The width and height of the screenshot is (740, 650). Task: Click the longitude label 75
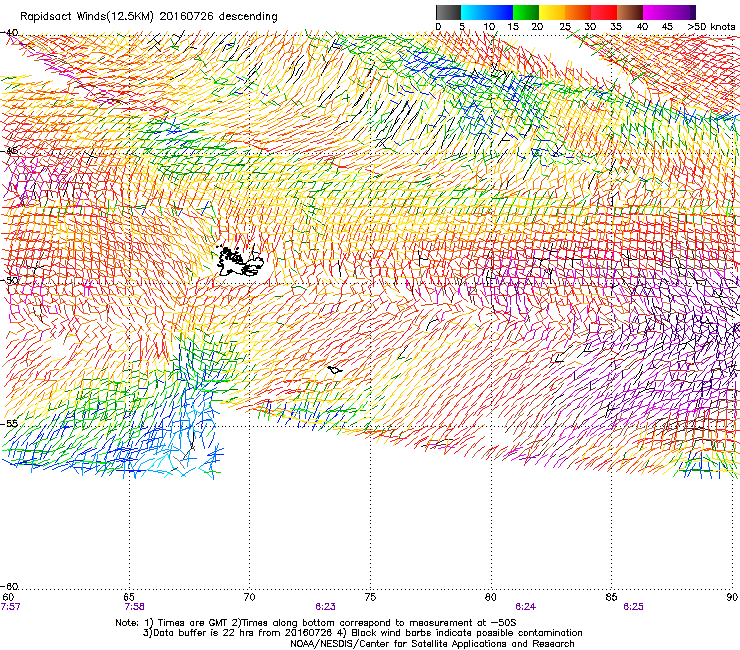[x=370, y=597]
